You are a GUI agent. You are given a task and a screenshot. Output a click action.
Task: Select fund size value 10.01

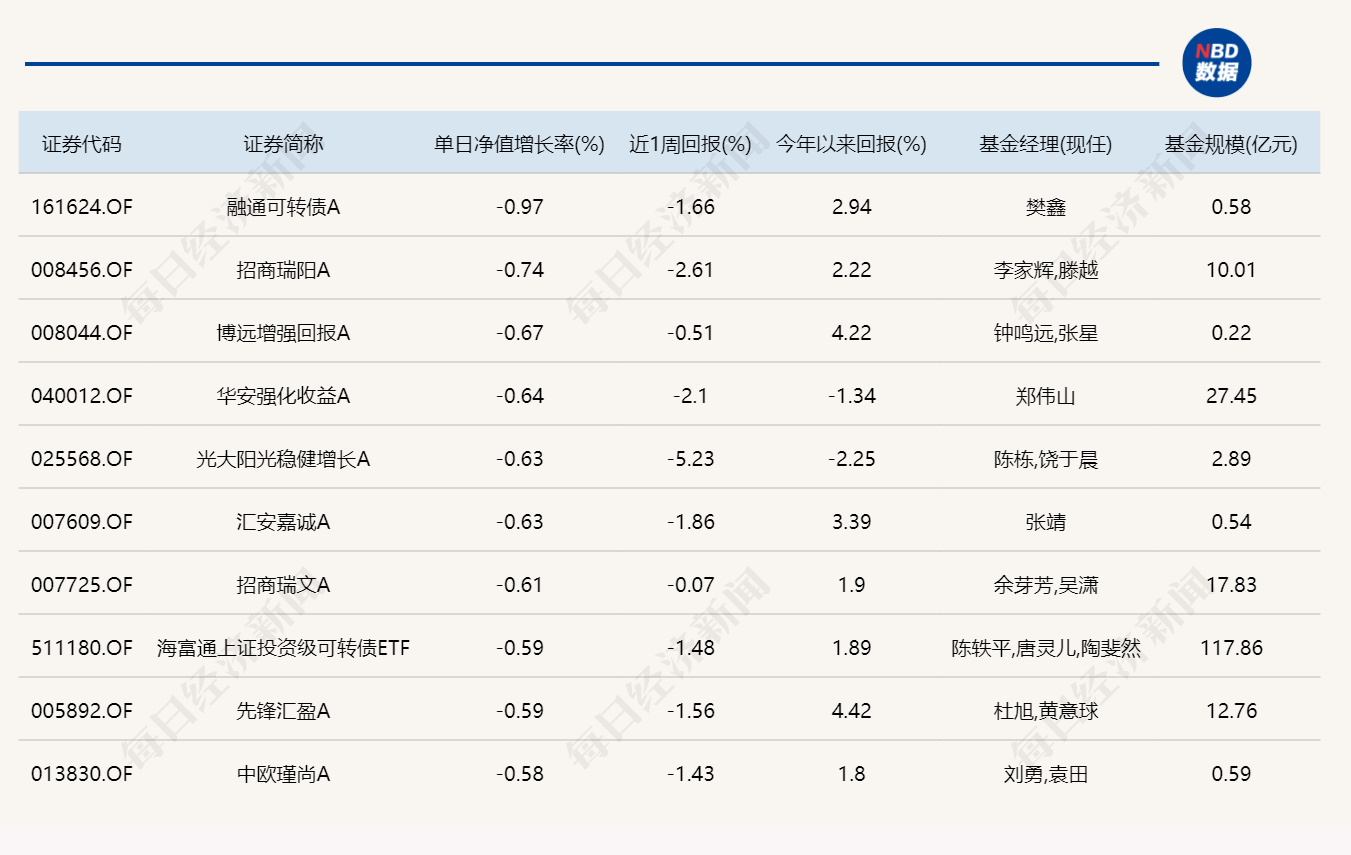pos(1231,270)
